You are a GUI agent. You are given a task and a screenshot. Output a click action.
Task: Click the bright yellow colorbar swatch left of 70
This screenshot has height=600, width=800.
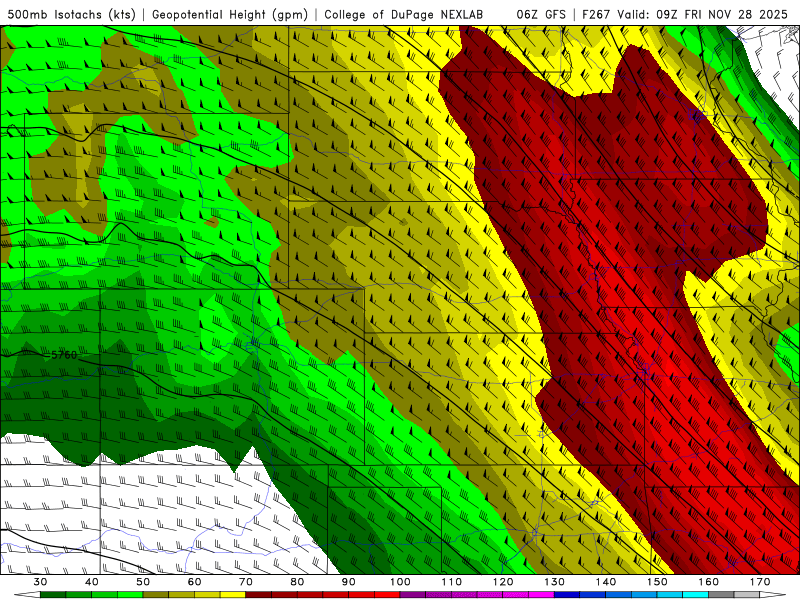coord(233,595)
